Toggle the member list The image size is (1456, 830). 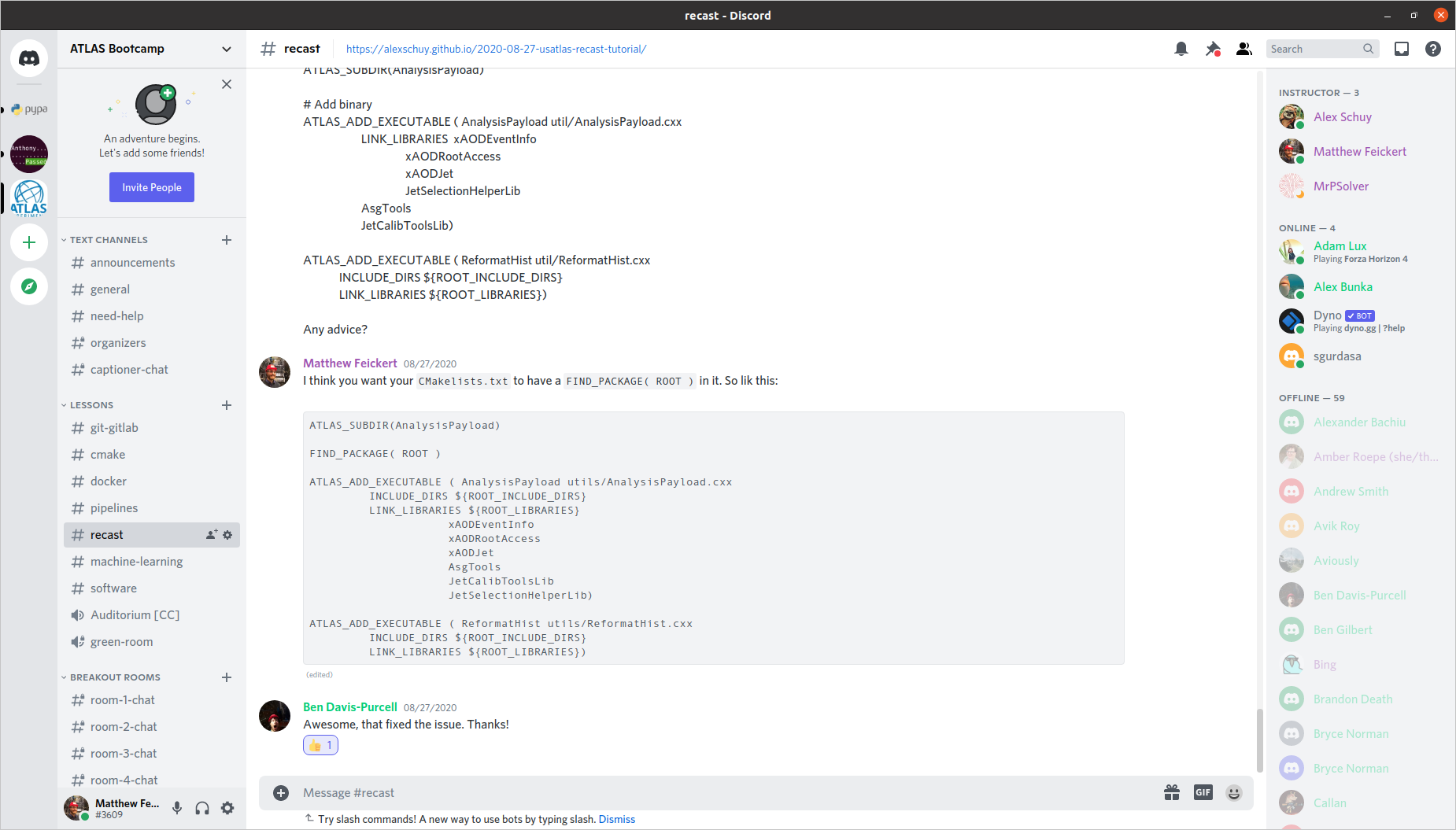point(1244,49)
